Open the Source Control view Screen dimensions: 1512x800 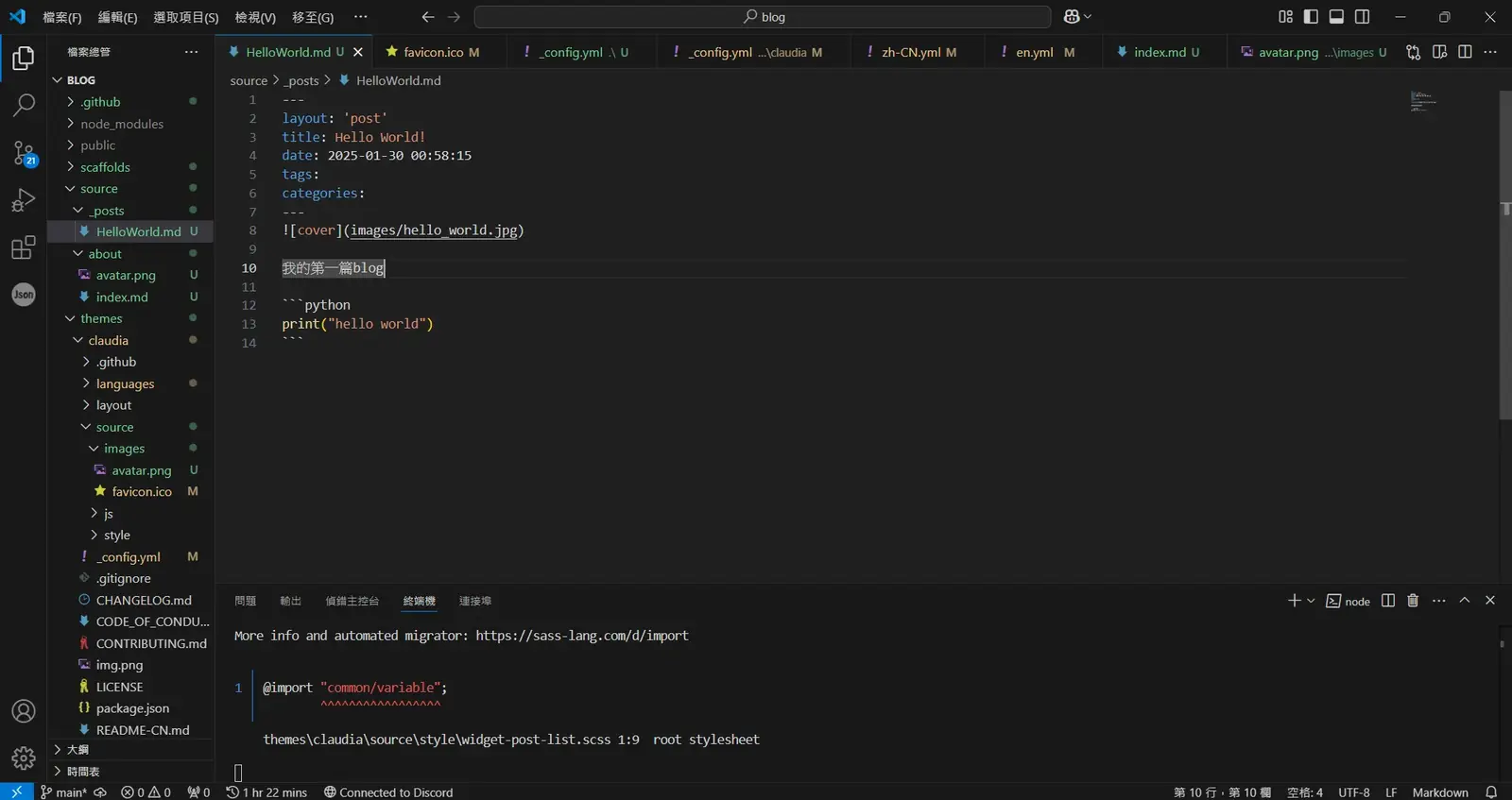point(24,153)
